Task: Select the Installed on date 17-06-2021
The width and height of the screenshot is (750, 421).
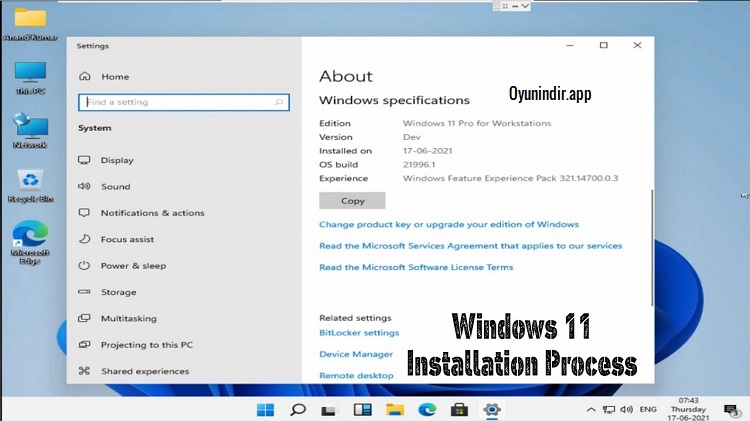Action: pos(428,151)
